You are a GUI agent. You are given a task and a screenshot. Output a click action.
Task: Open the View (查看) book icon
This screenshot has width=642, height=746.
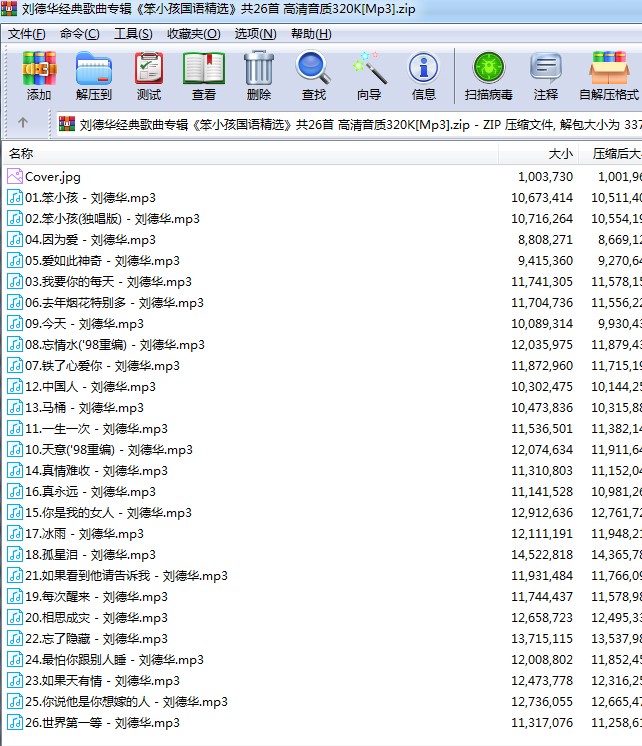click(x=204, y=69)
